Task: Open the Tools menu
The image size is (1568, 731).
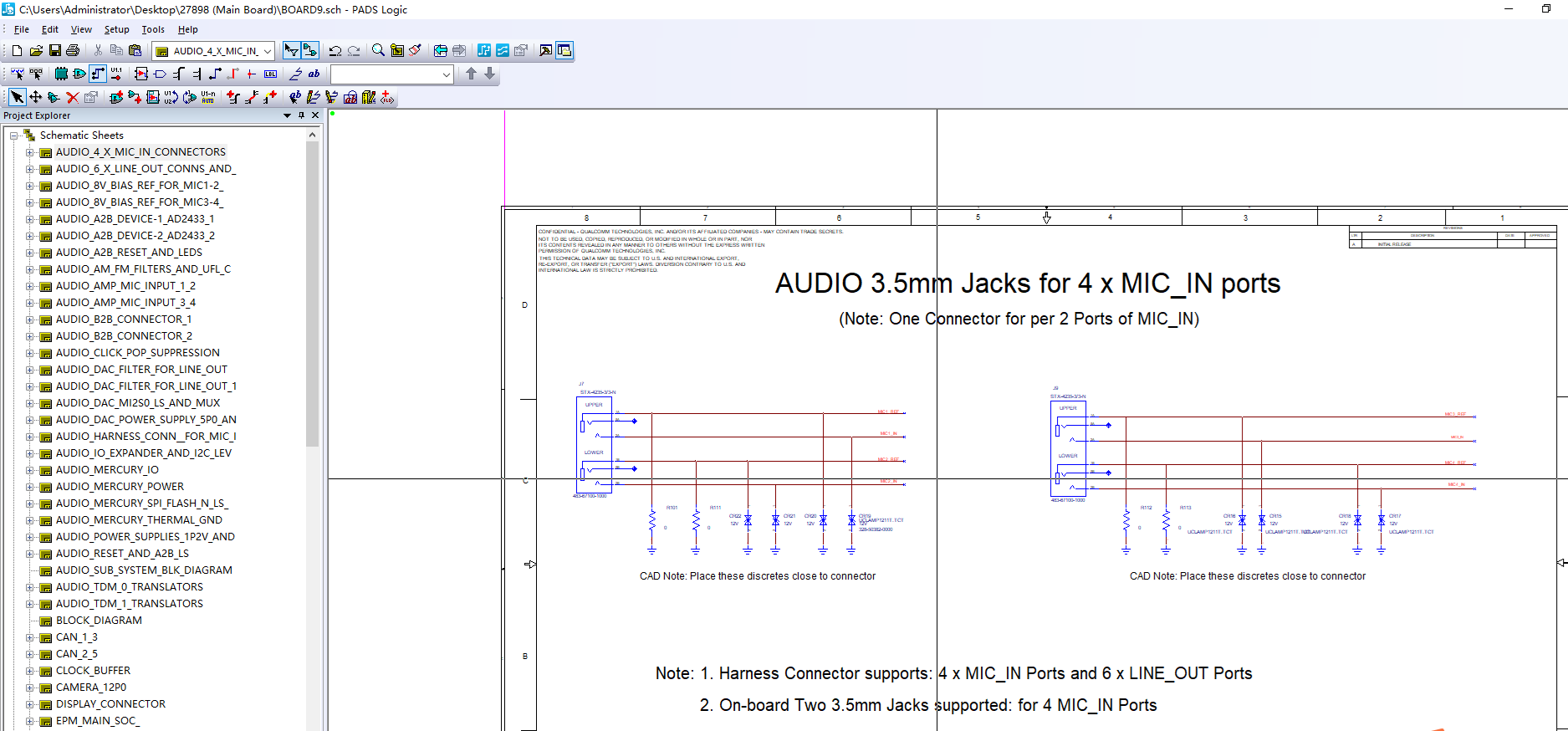Action: pos(153,29)
